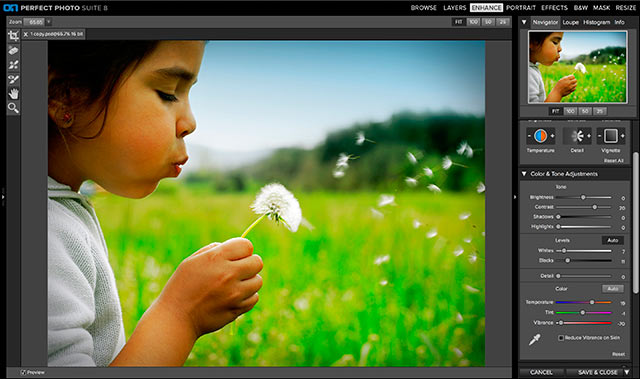Open the Resize module
The width and height of the screenshot is (640, 379).
[x=625, y=8]
